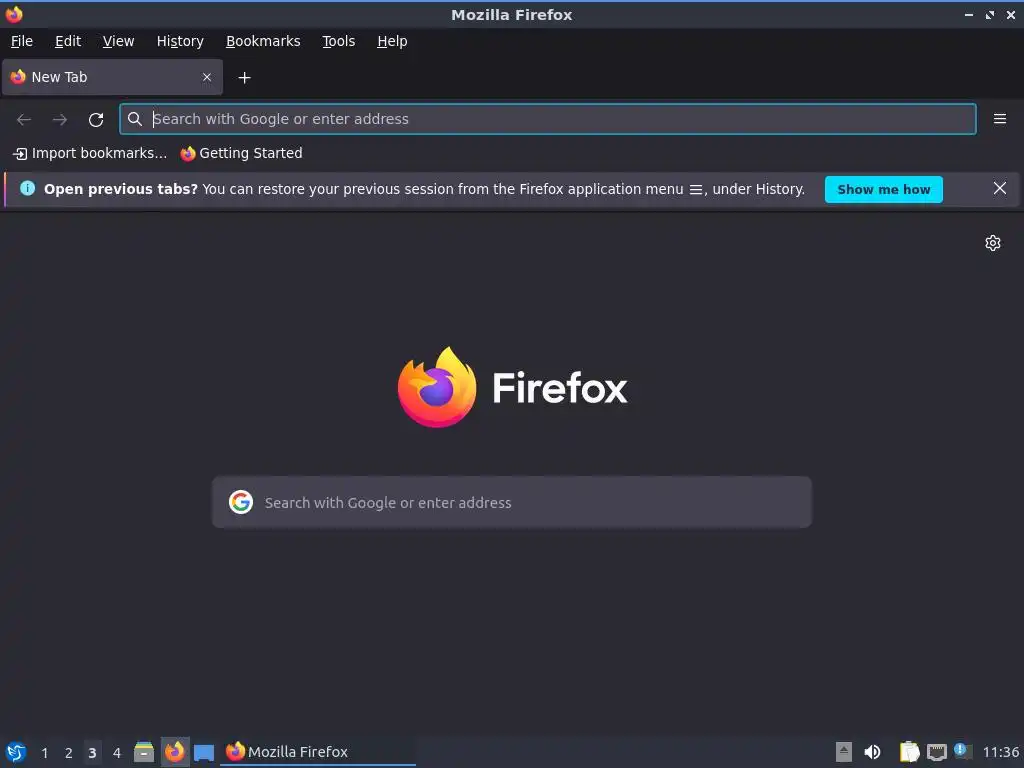The height and width of the screenshot is (768, 1024).
Task: Open a new tab with plus button
Action: (244, 78)
